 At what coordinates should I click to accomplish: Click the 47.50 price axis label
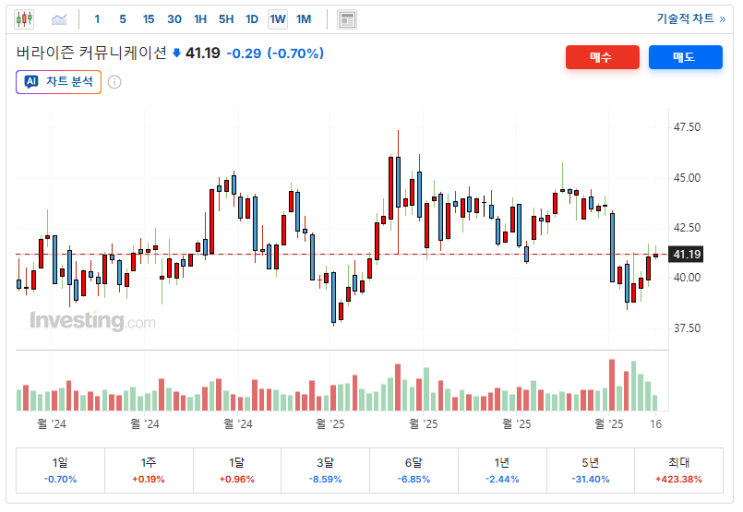(x=687, y=127)
